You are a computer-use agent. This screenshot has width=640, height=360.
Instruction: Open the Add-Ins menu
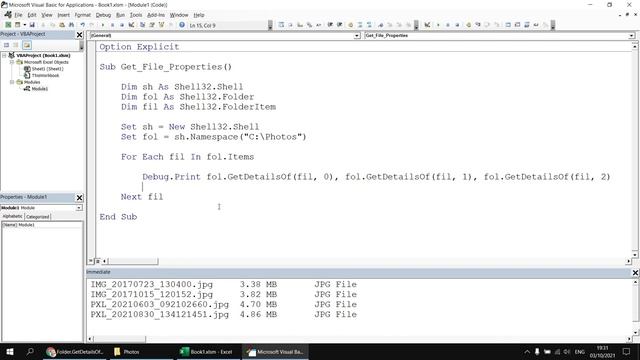coord(156,15)
